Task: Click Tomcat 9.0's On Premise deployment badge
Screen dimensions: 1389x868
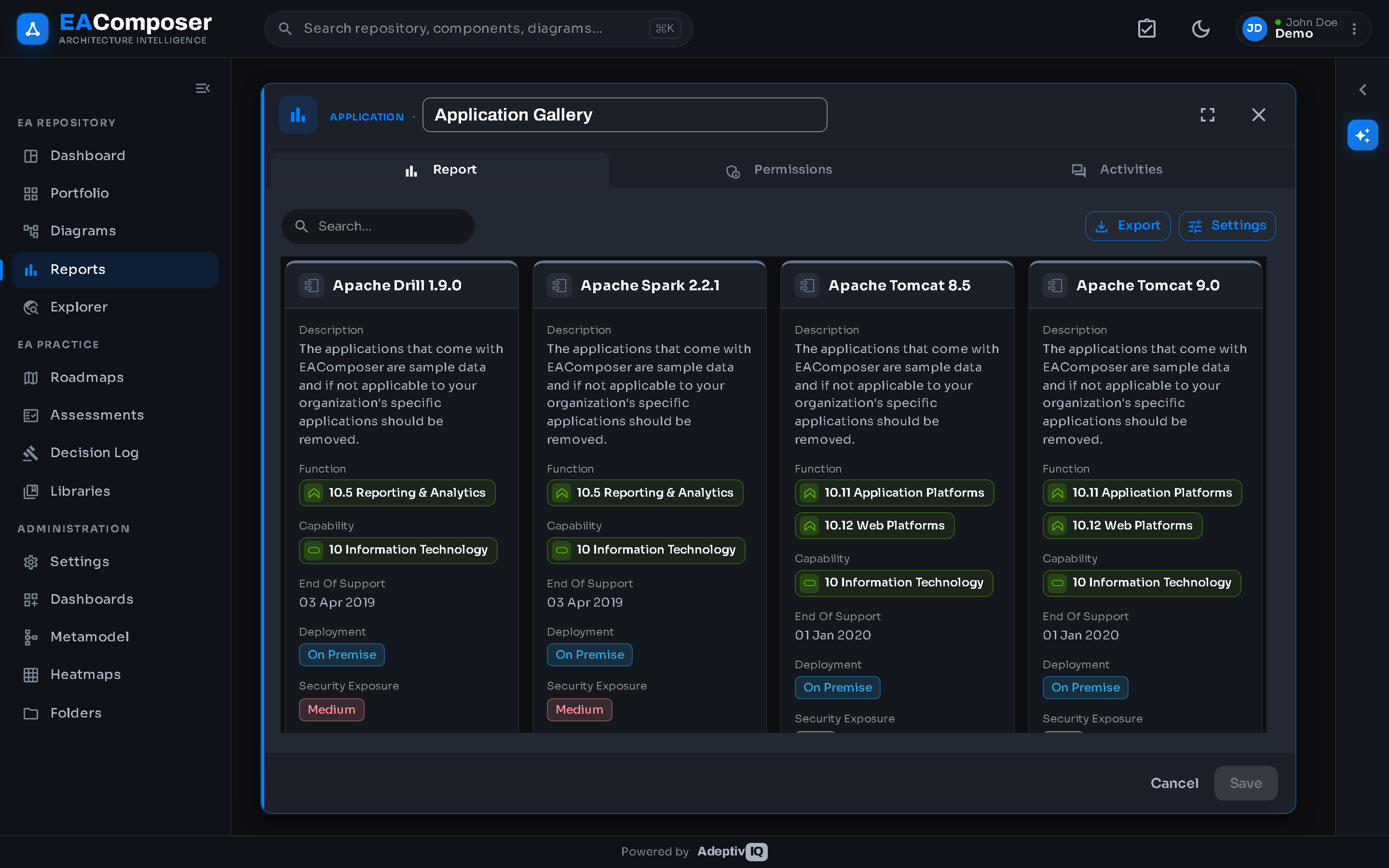Action: coord(1086,687)
